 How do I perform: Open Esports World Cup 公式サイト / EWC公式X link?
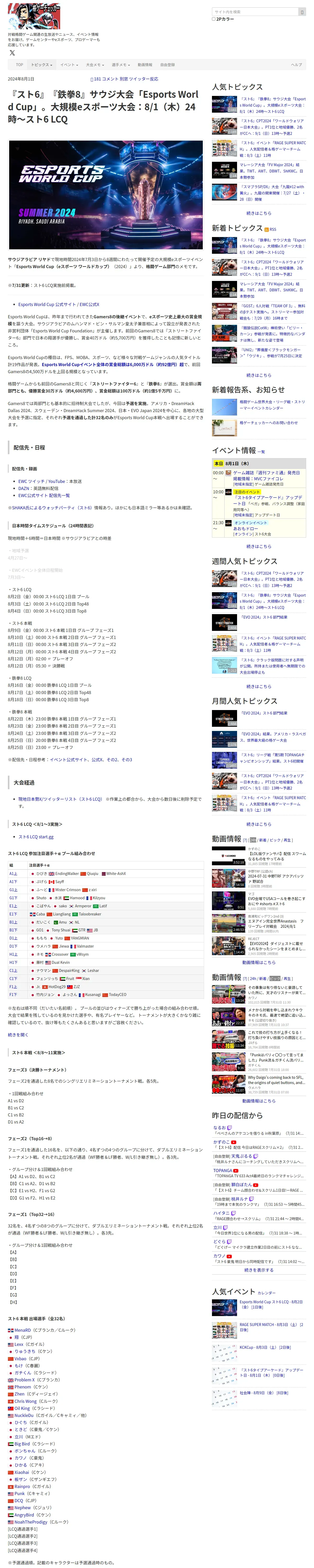[x=59, y=304]
